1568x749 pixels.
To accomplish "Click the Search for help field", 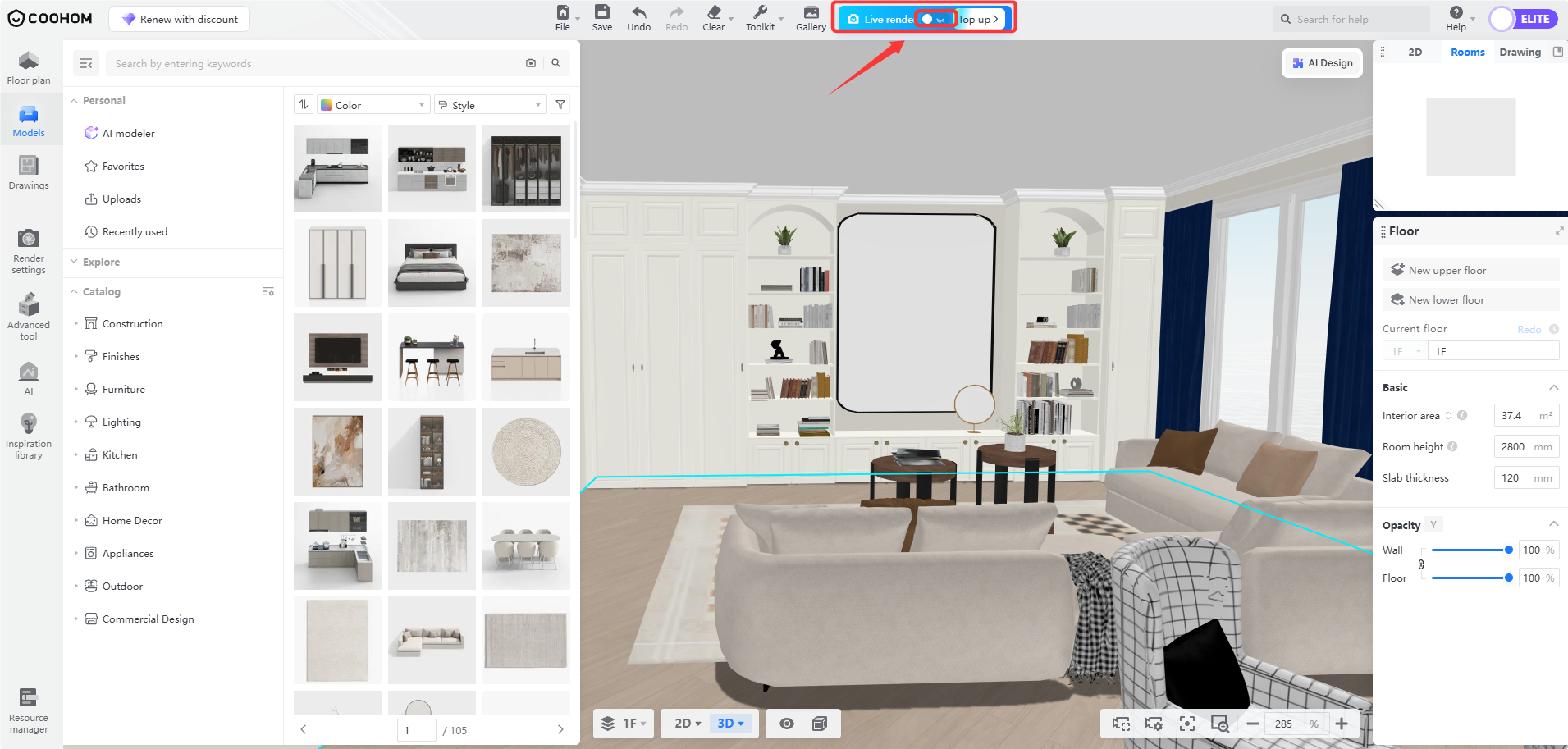I will click(1351, 19).
